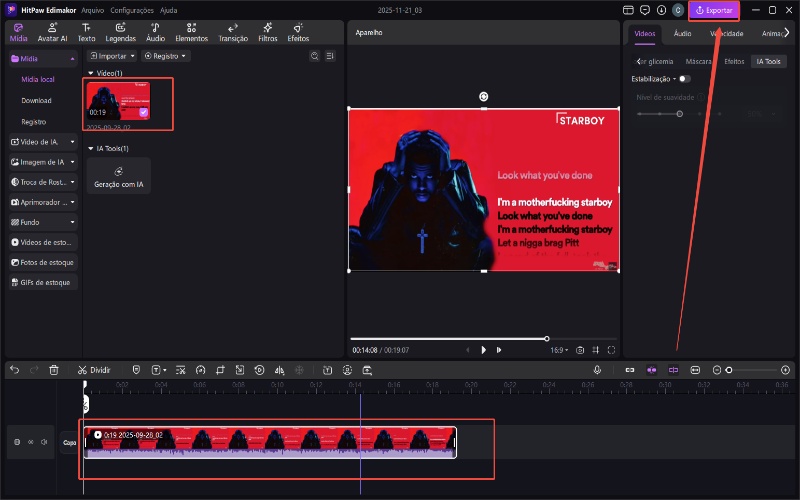Click the Geração com IA button
The image size is (800, 500).
[118, 176]
